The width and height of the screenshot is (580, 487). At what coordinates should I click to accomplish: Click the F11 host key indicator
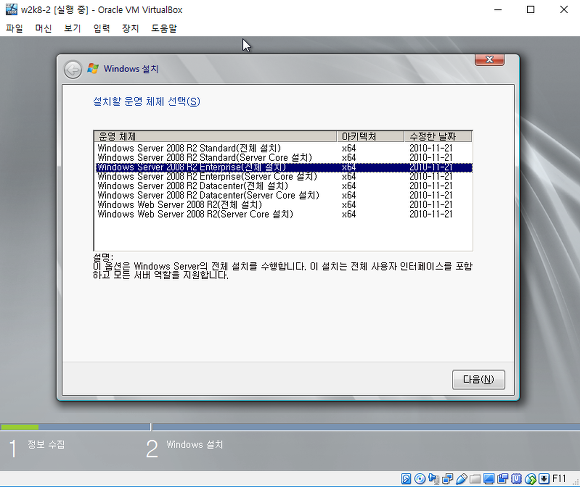(x=559, y=479)
